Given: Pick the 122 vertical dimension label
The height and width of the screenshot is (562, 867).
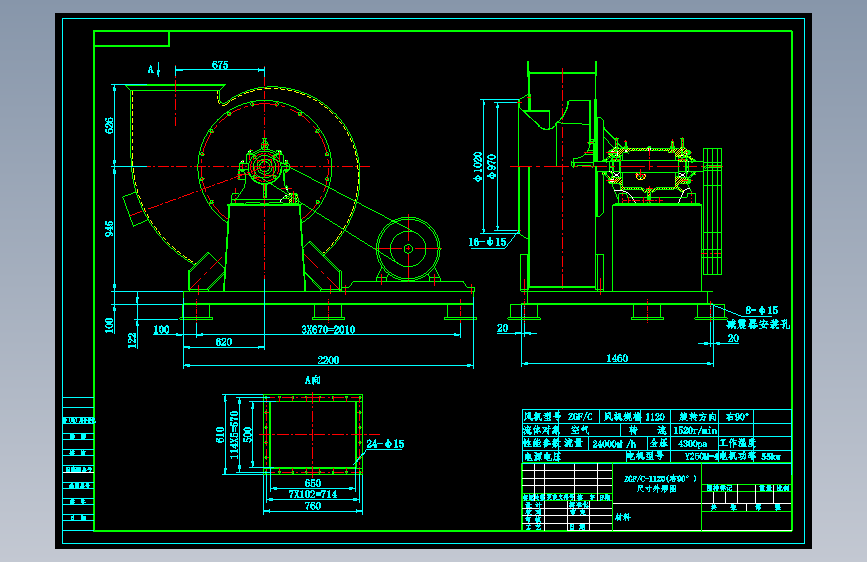Looking at the screenshot, I should [132, 340].
